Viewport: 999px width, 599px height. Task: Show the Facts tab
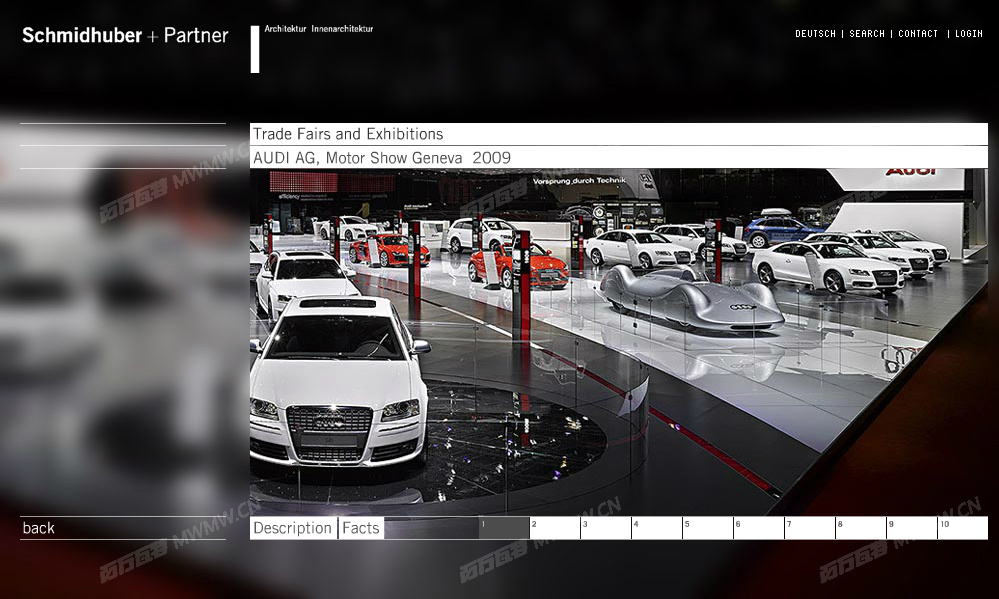coord(361,528)
